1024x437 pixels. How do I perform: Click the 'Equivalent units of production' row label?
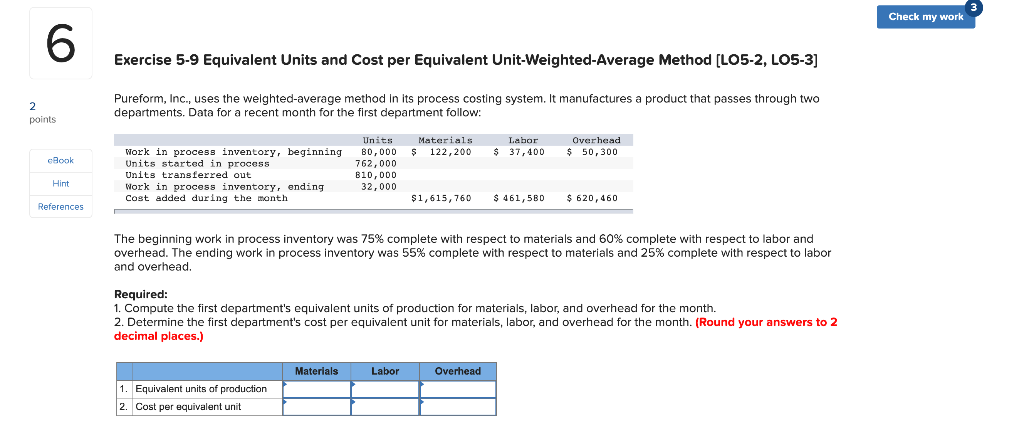tap(201, 389)
